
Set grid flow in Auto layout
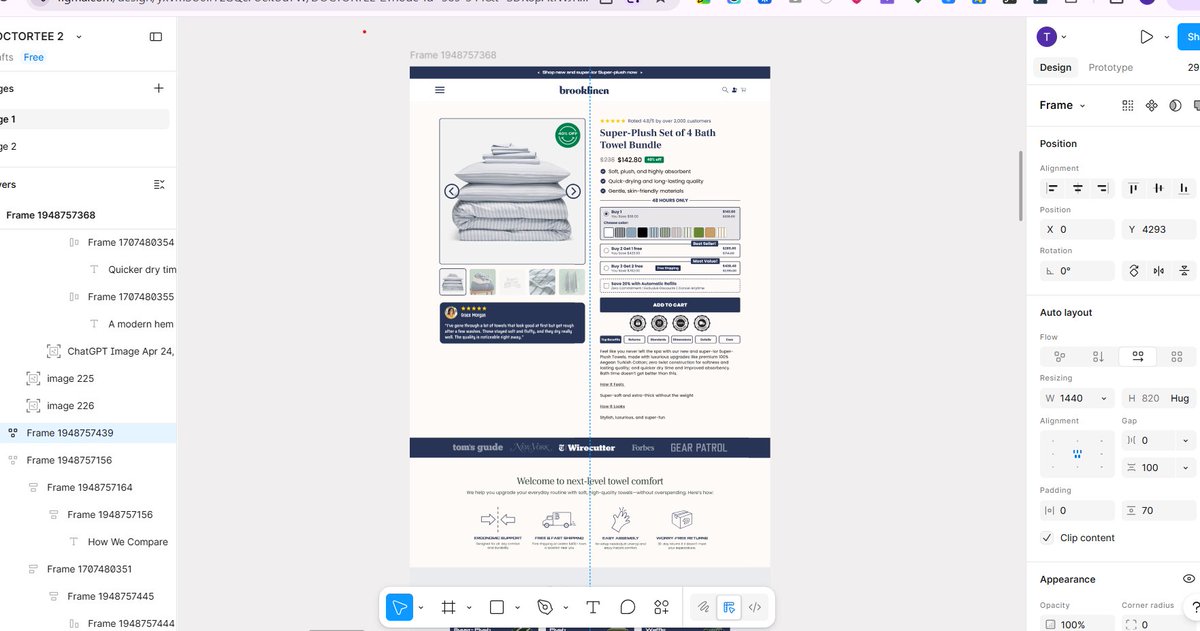[x=1176, y=356]
